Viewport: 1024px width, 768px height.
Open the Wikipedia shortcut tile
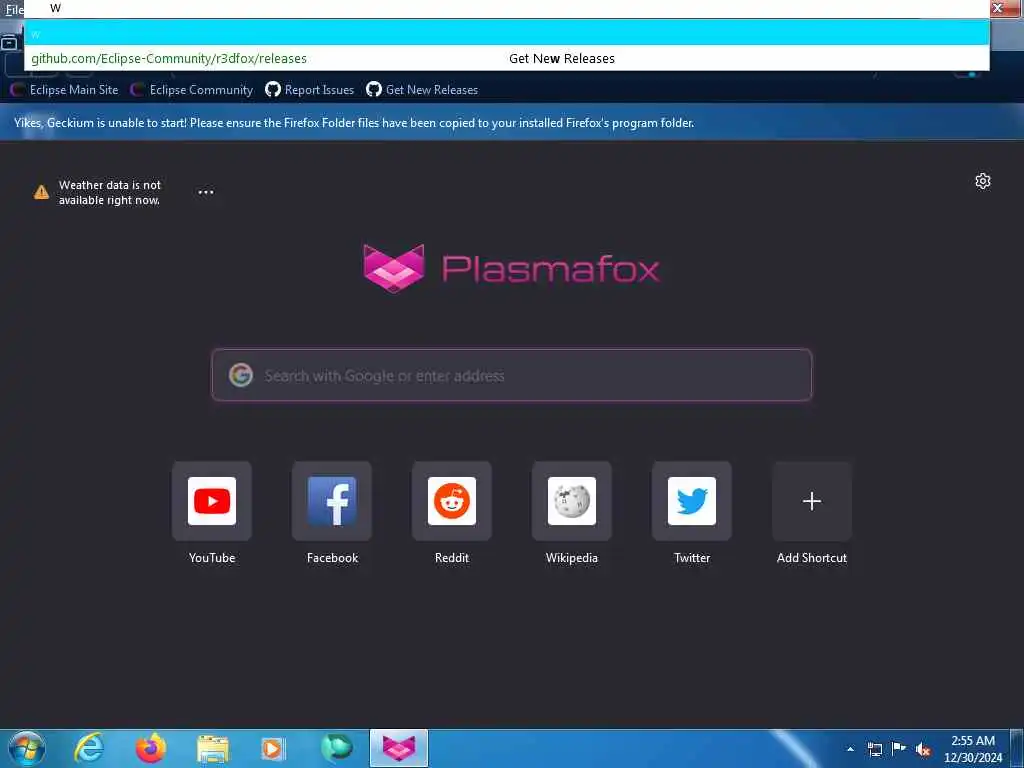coord(571,501)
